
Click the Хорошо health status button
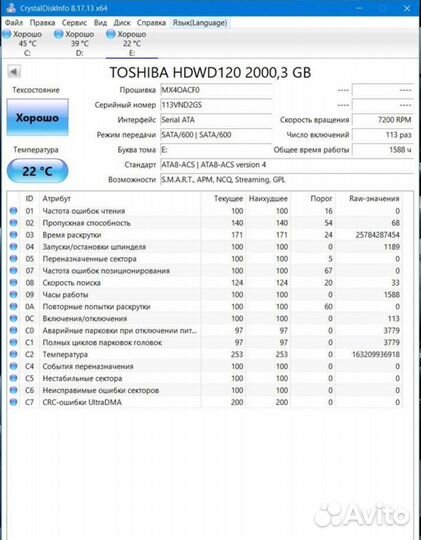click(38, 117)
